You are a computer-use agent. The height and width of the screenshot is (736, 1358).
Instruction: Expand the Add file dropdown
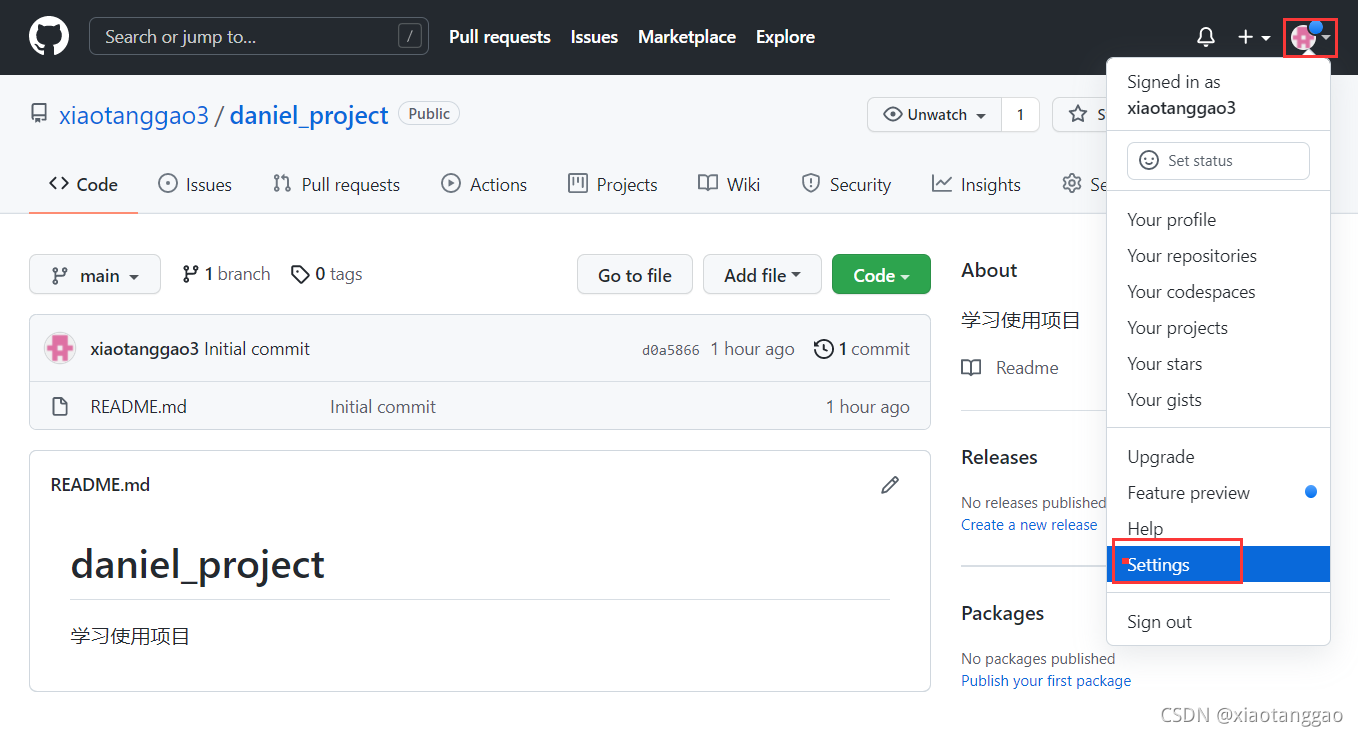click(x=762, y=275)
